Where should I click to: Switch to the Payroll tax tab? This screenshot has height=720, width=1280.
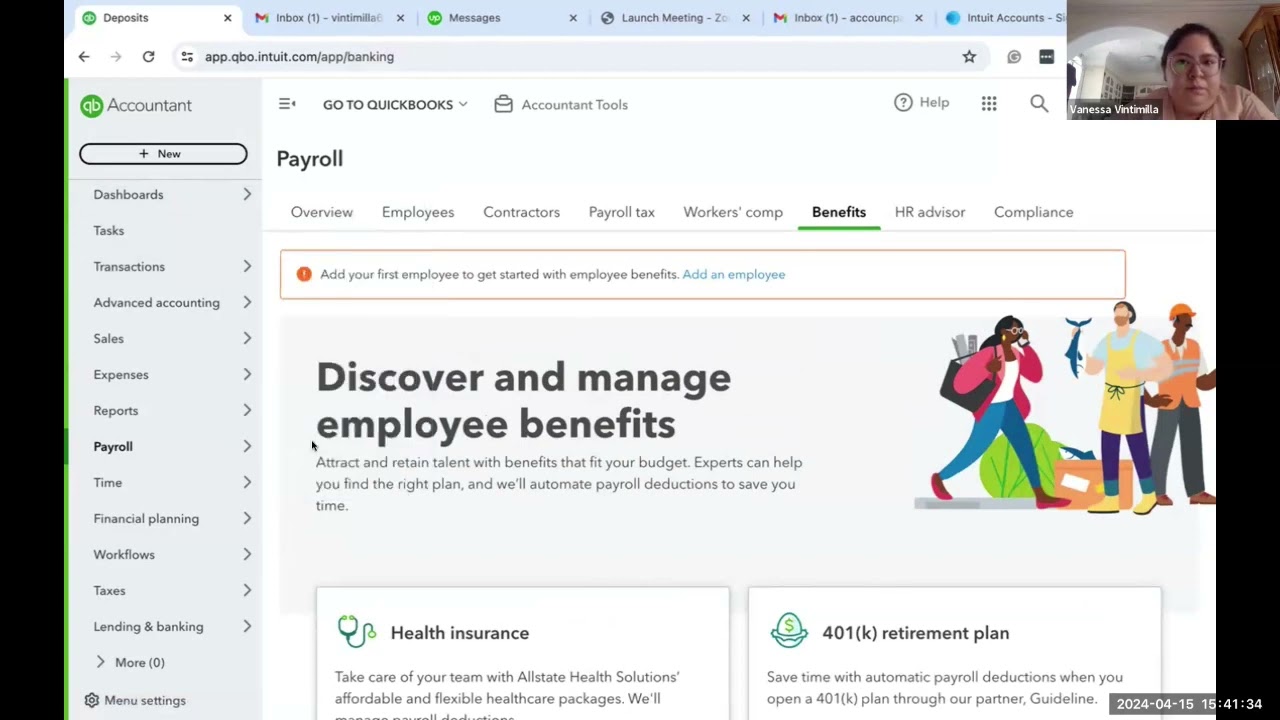click(x=622, y=212)
